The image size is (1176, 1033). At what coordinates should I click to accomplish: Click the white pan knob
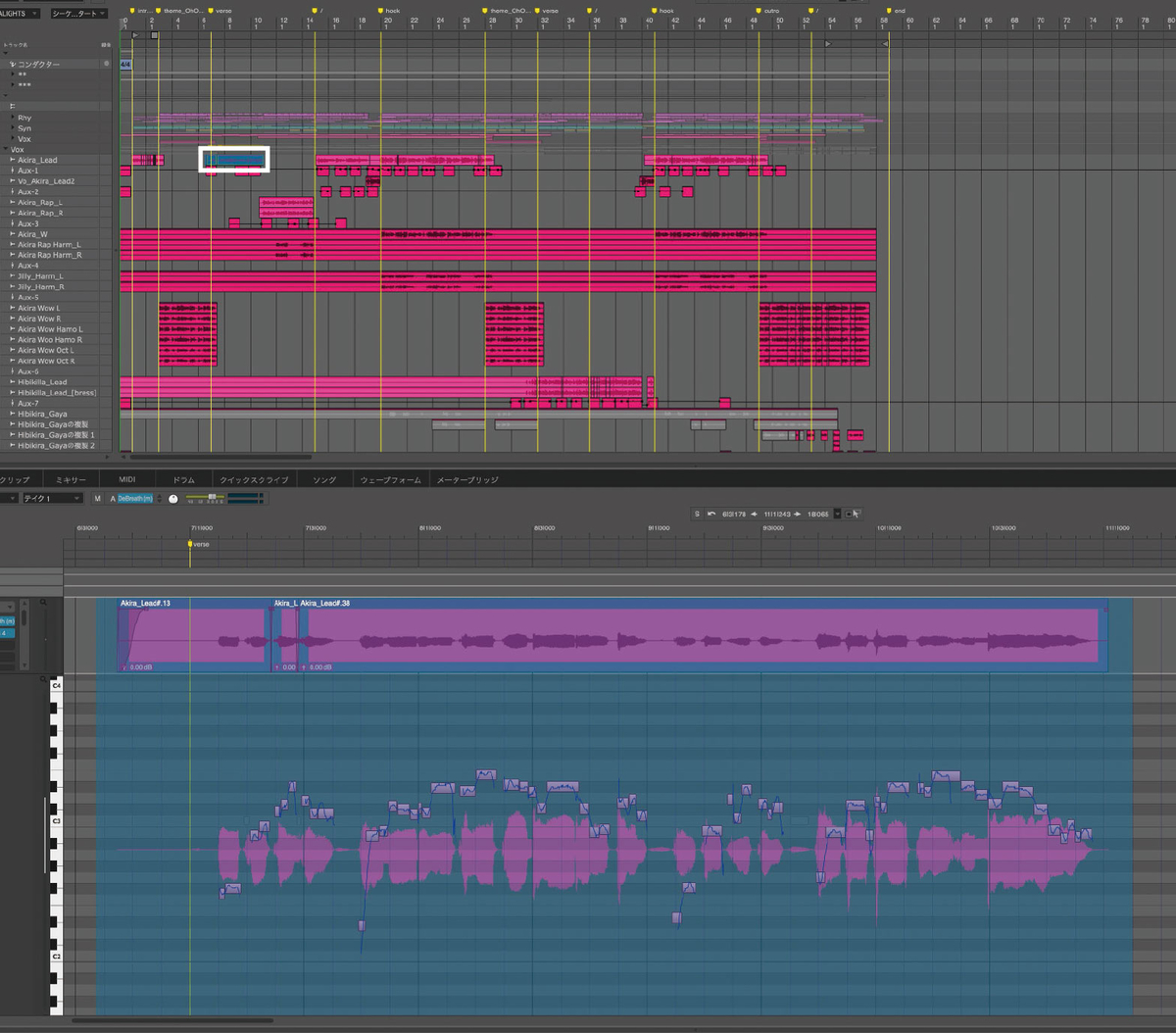point(173,499)
